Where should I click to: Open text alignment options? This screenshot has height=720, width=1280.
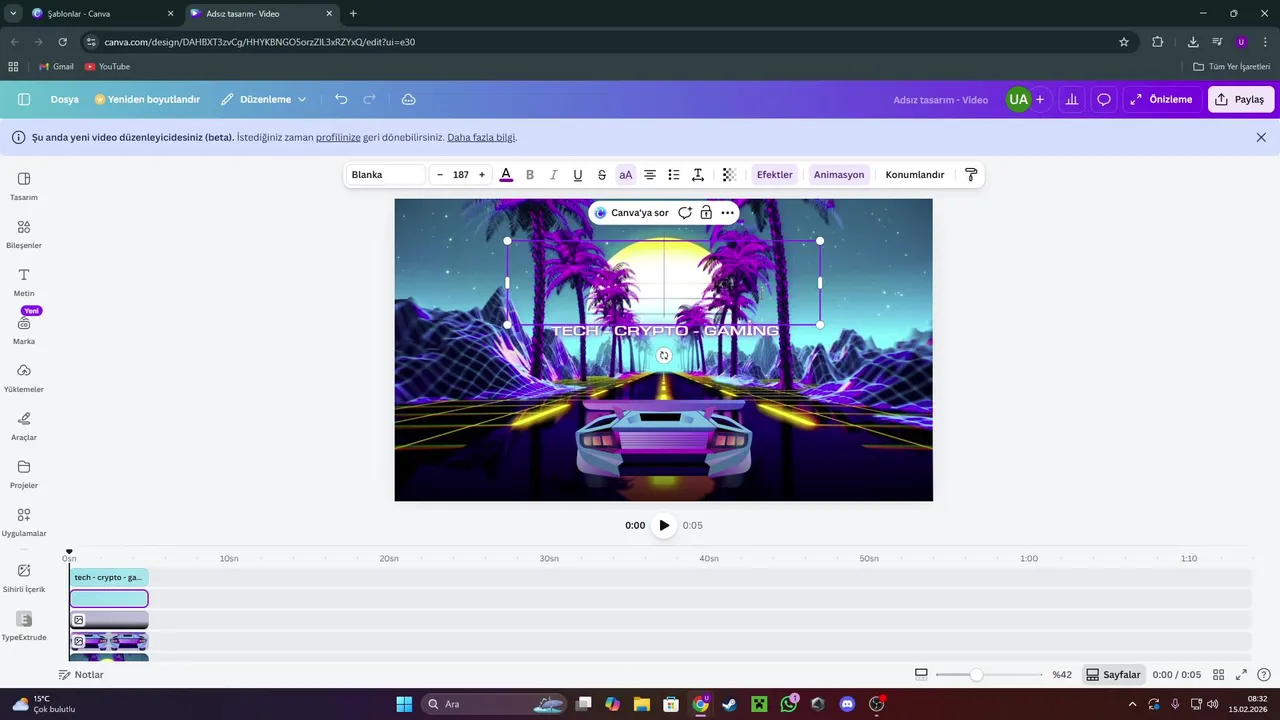(x=650, y=175)
